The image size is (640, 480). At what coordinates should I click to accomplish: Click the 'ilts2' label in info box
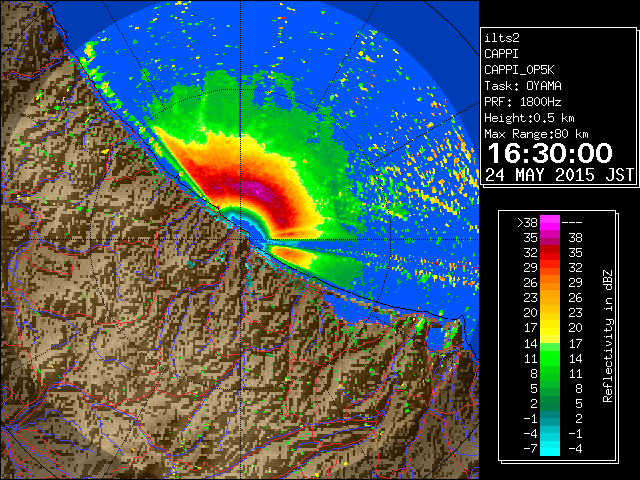502,38
